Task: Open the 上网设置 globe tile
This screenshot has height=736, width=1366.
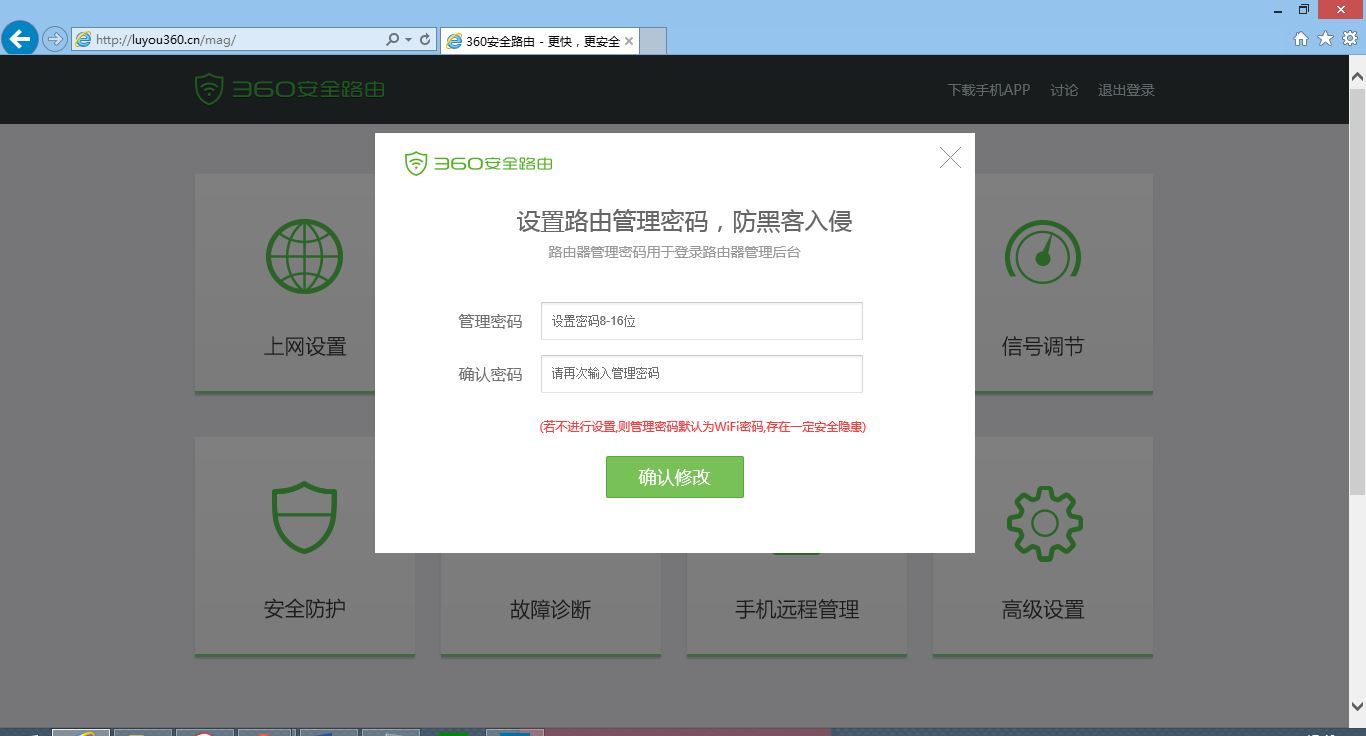Action: tap(305, 283)
